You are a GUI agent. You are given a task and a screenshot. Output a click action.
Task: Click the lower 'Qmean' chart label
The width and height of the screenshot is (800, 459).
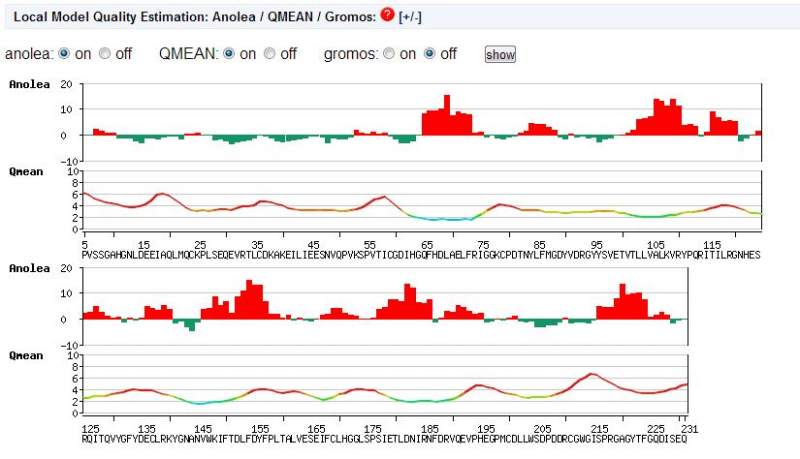point(26,356)
